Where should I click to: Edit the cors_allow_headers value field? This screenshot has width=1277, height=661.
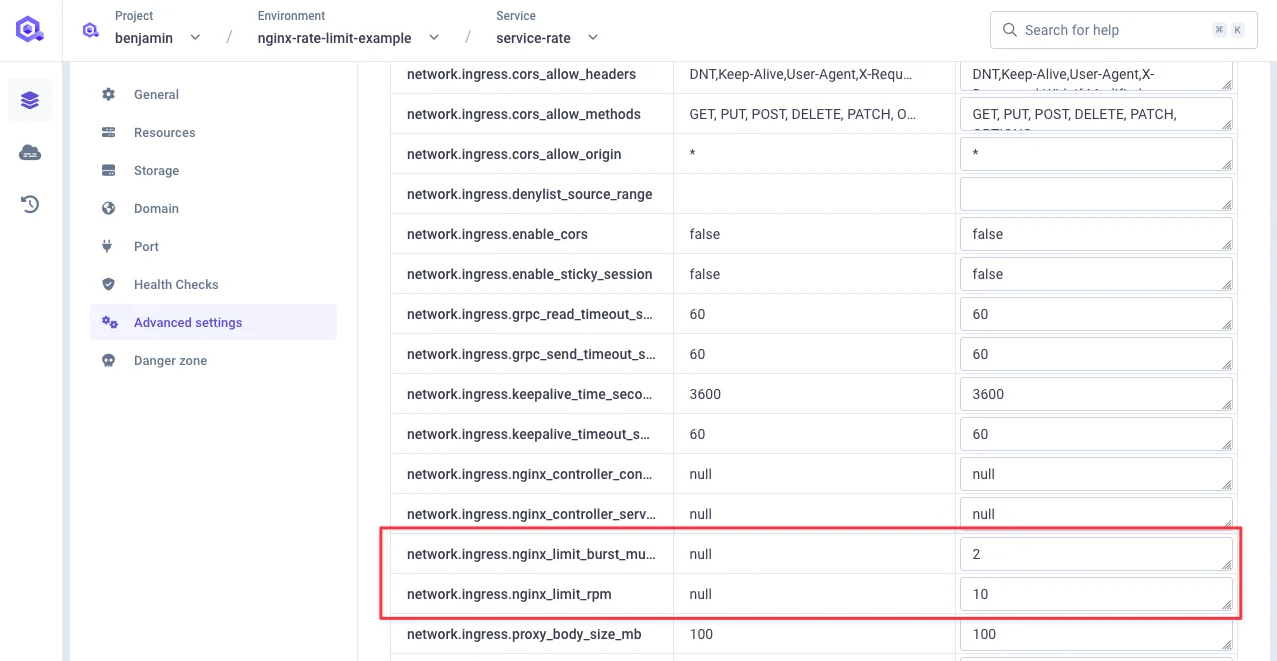pos(1096,76)
